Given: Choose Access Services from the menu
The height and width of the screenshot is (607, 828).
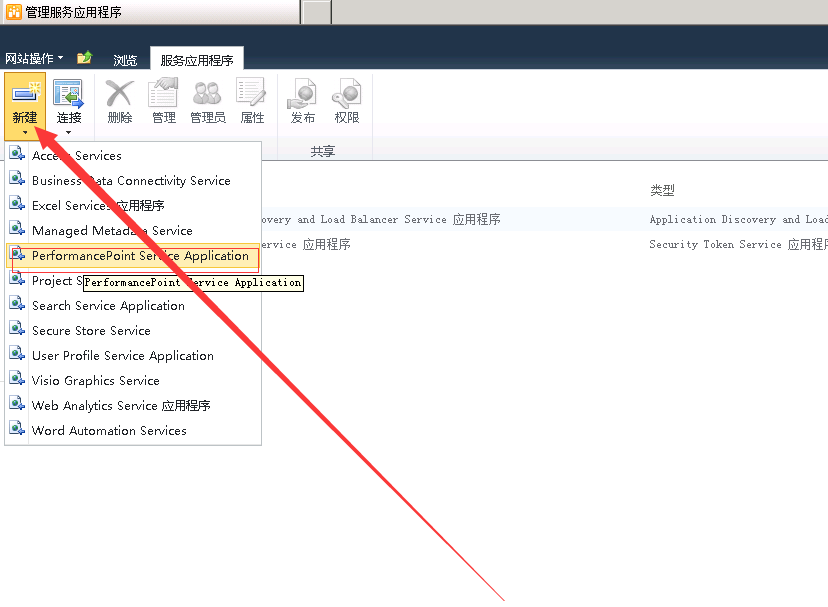Looking at the screenshot, I should pos(133,155).
